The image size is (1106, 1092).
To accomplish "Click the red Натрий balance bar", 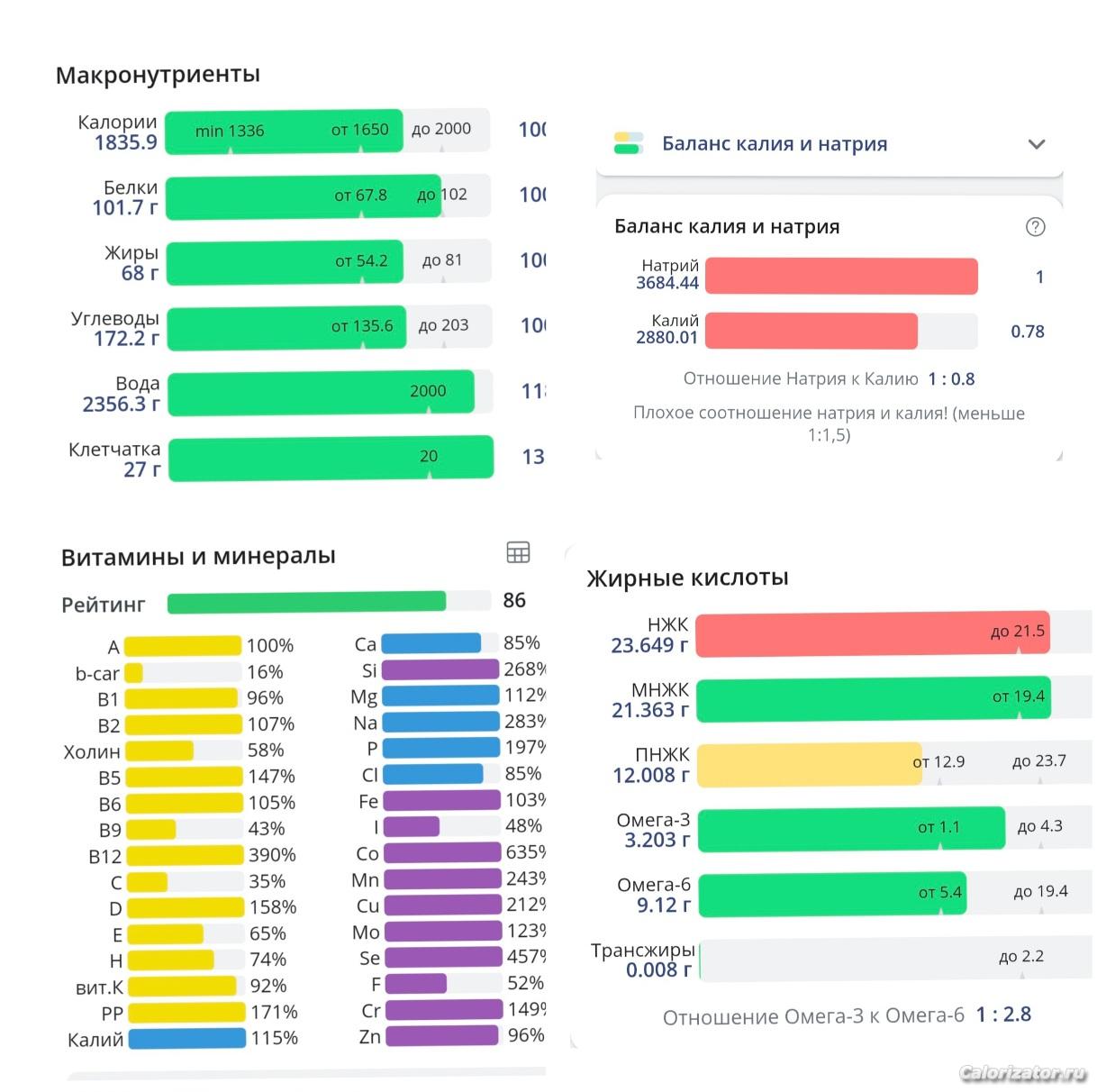I will click(840, 277).
